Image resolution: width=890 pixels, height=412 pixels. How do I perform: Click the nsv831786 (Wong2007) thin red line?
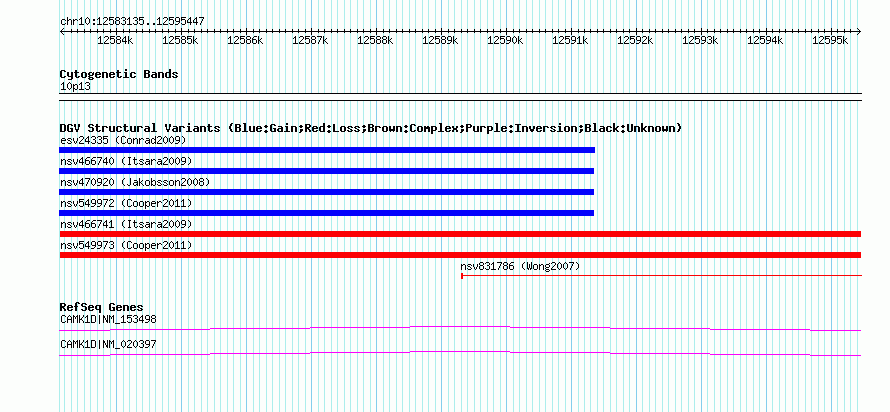pyautogui.click(x=661, y=276)
